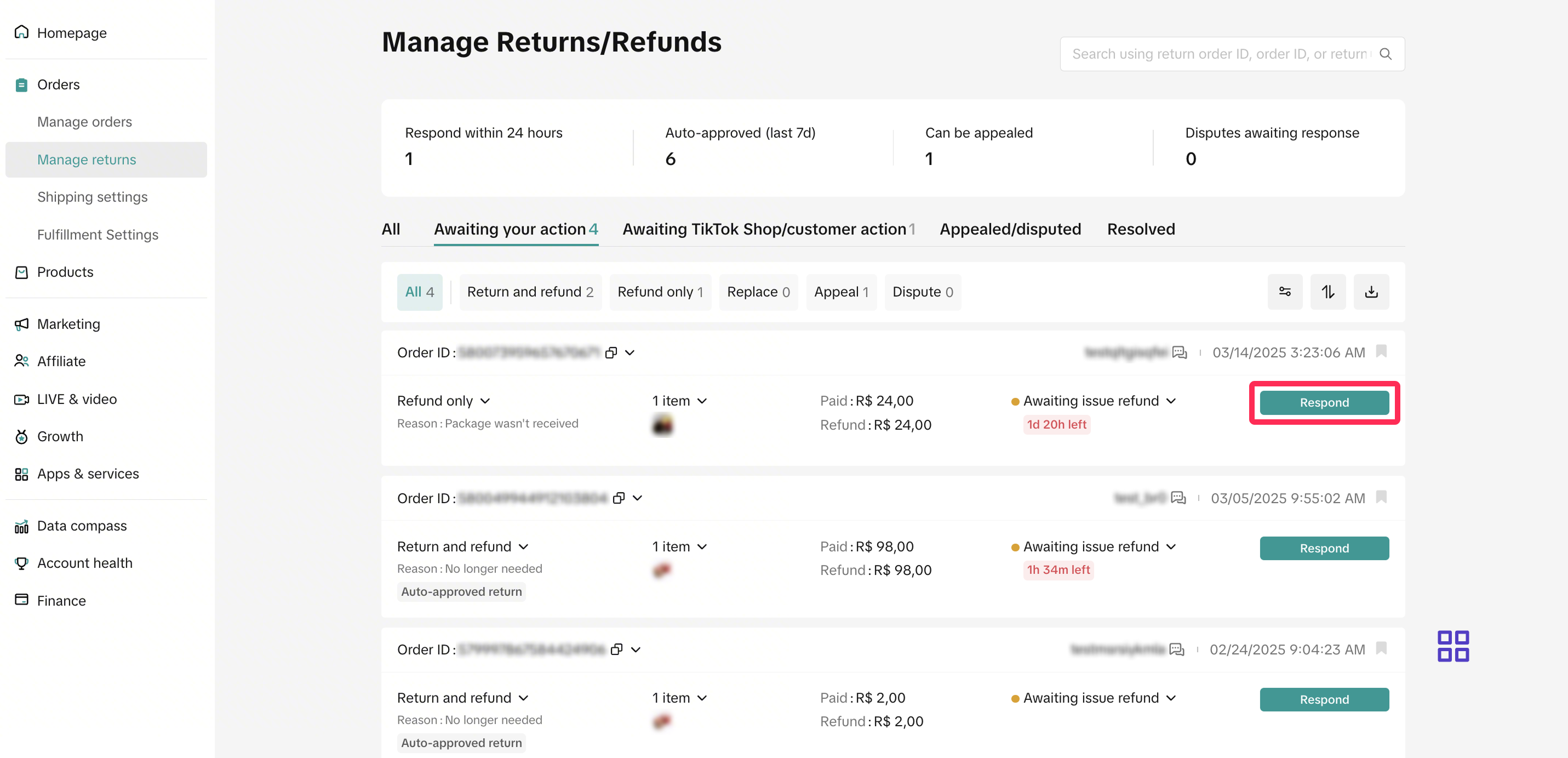Copy the first order ID
The height and width of the screenshot is (758, 1568).
coord(611,352)
